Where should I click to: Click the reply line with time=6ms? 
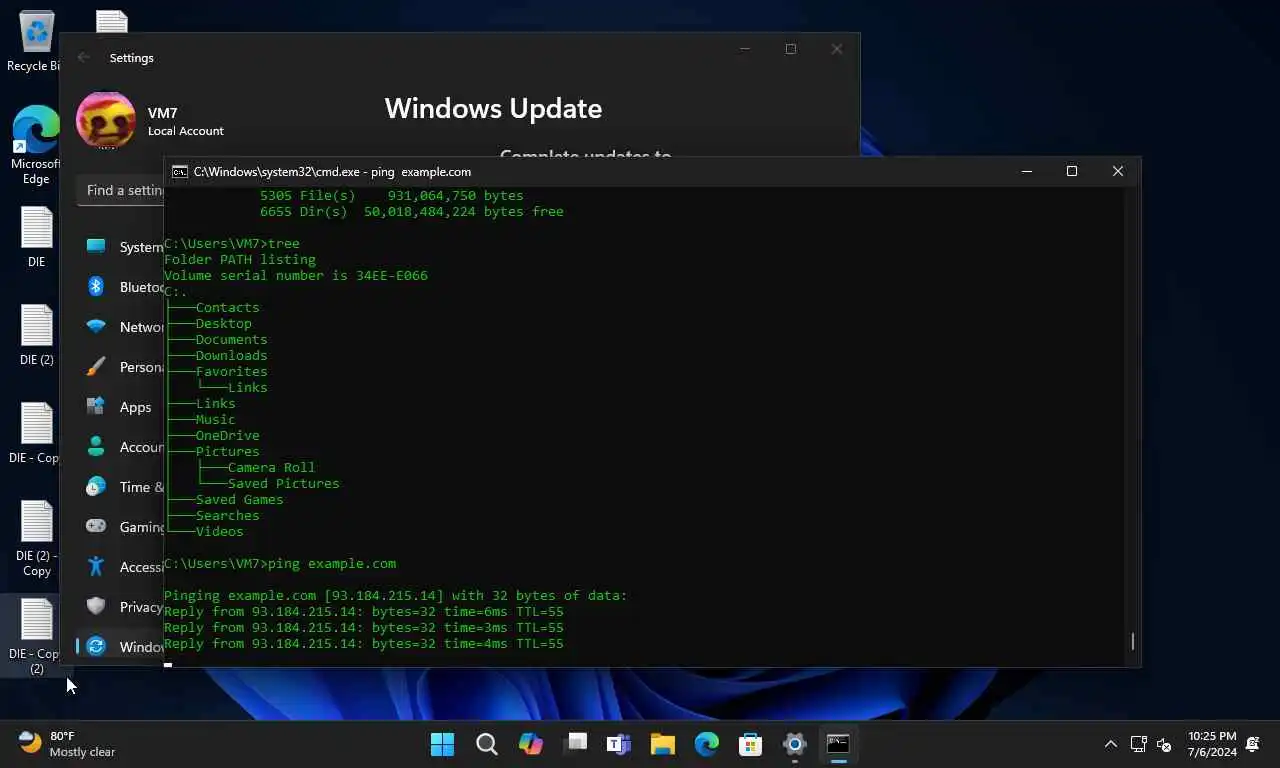(x=364, y=611)
